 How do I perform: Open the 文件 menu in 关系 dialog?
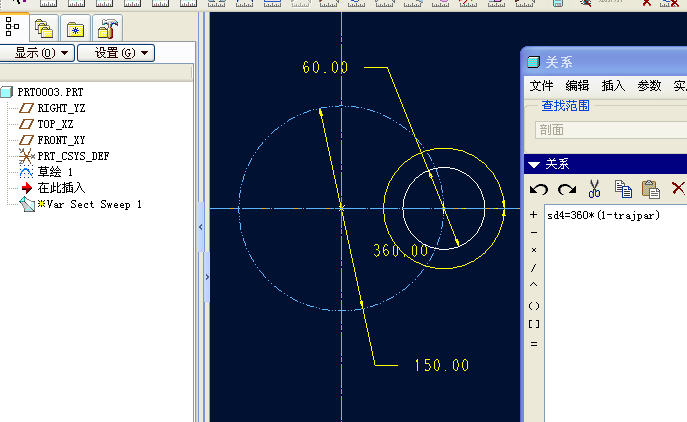(x=541, y=86)
